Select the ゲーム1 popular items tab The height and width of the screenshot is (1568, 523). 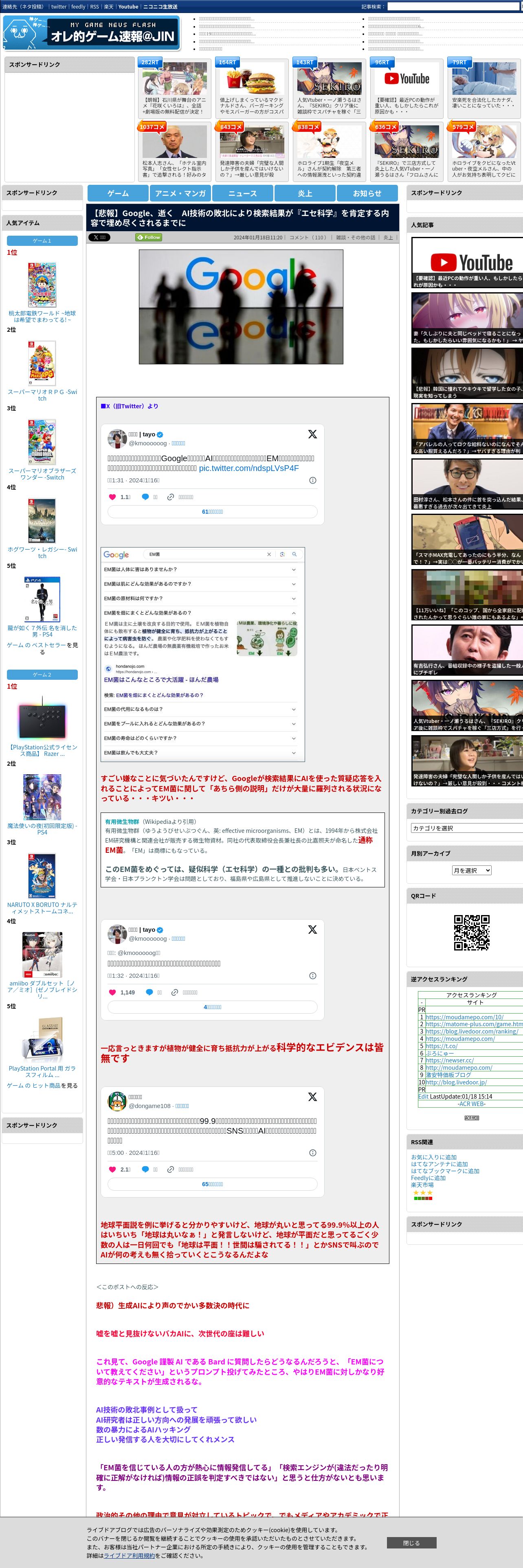tap(42, 241)
